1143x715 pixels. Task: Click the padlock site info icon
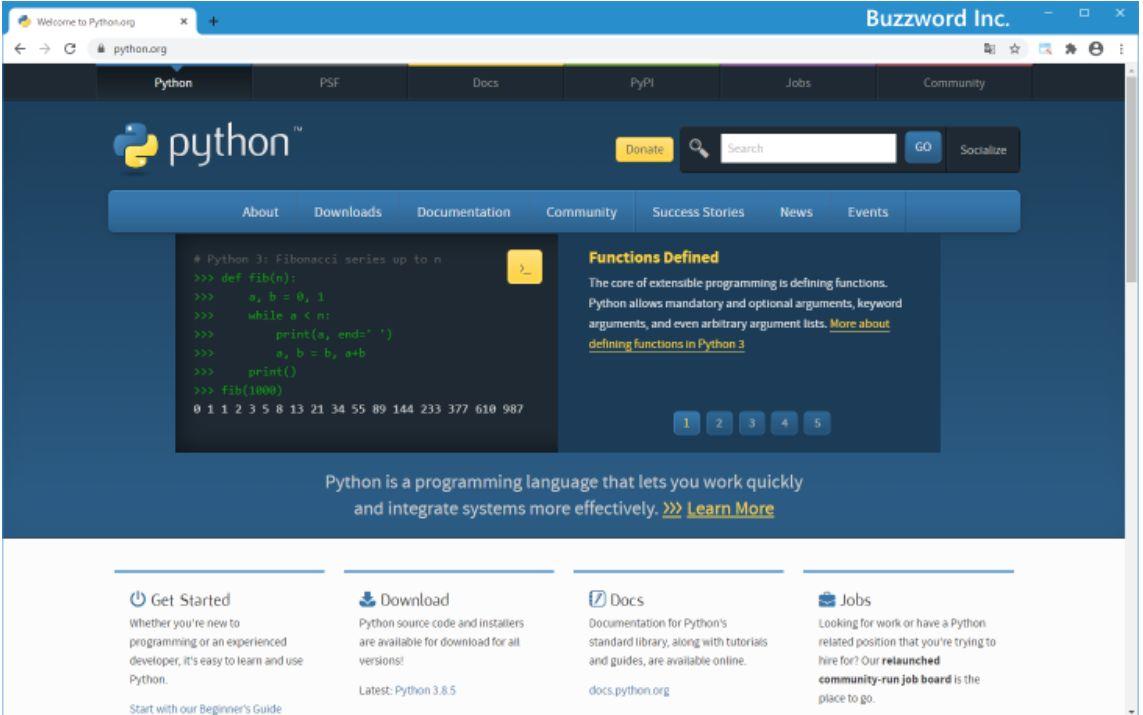(101, 49)
